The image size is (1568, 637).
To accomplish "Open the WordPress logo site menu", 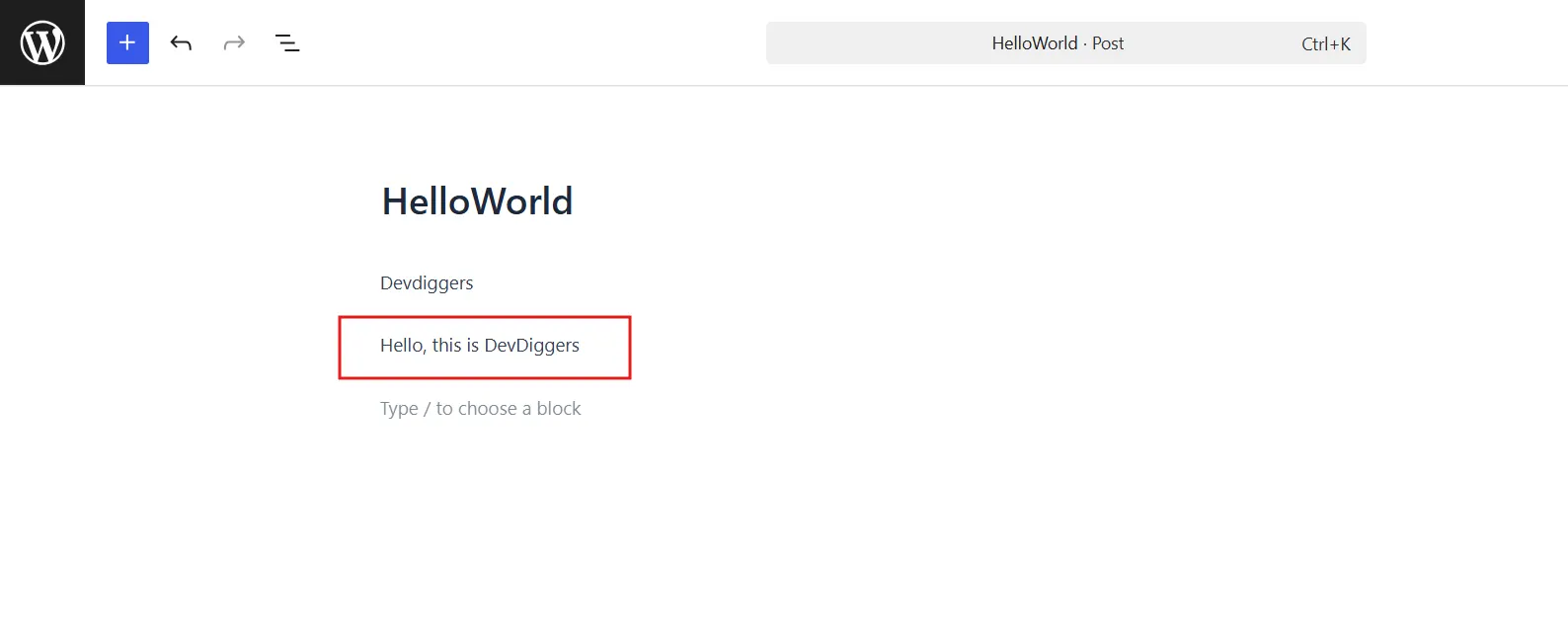I will (x=42, y=42).
